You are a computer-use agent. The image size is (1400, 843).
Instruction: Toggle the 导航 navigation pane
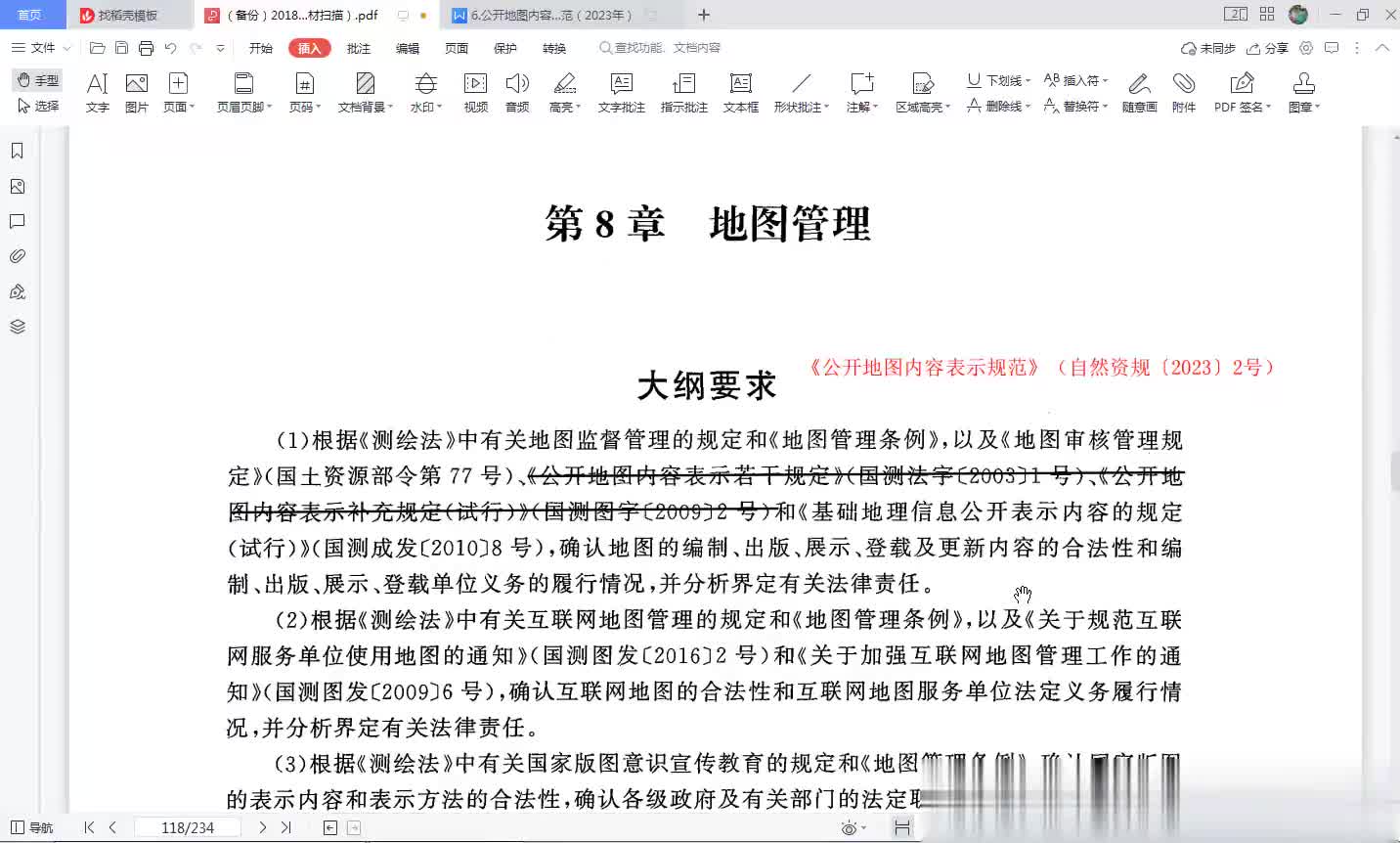[x=31, y=827]
